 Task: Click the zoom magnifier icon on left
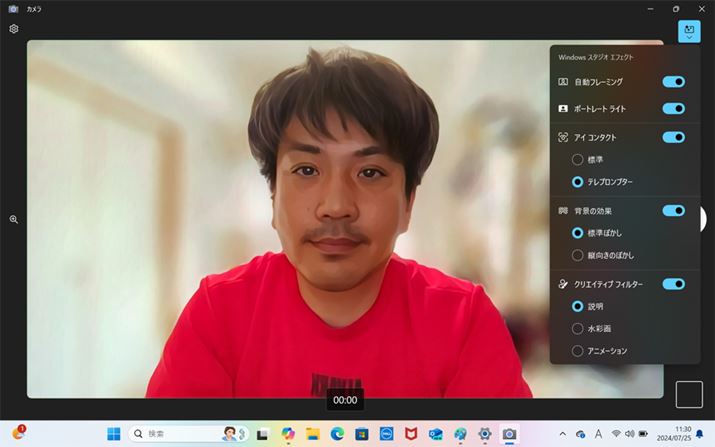pos(14,219)
